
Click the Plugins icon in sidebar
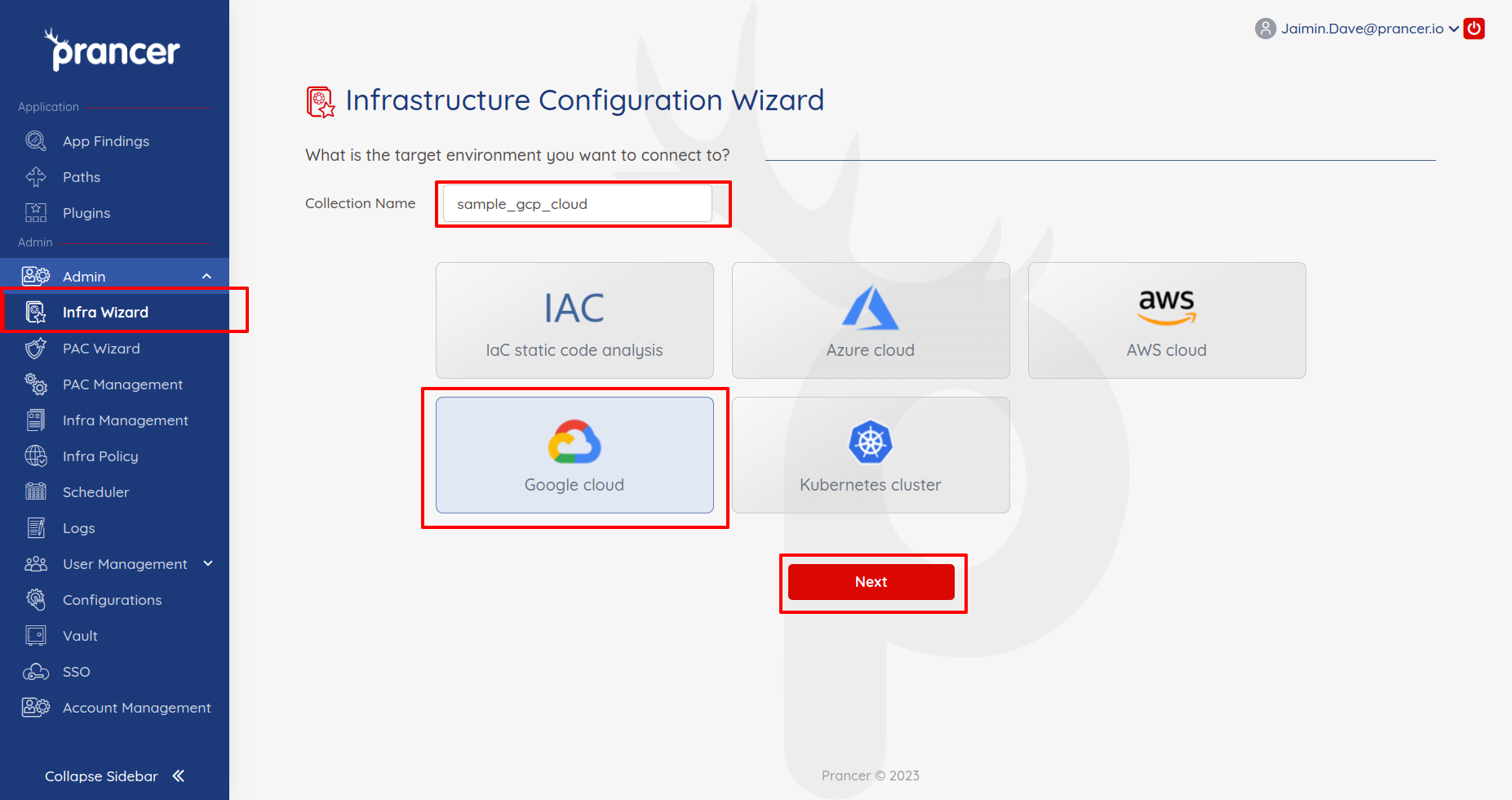coord(36,213)
